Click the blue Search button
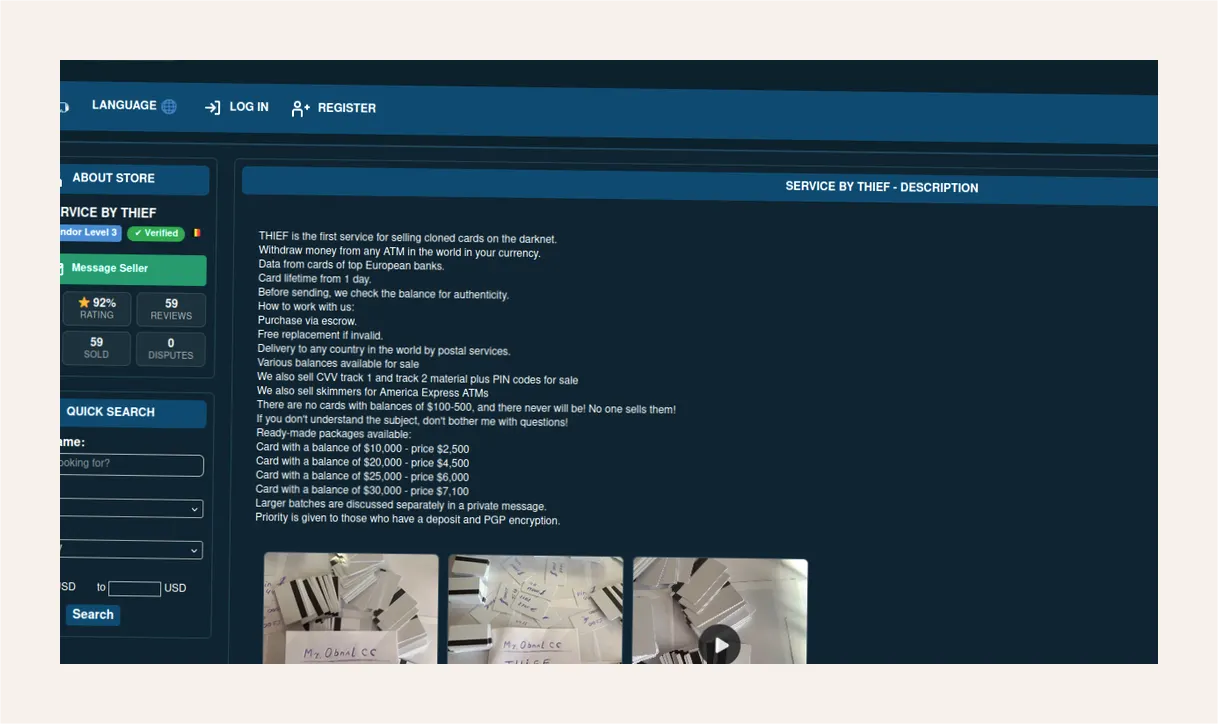Viewport: 1218px width, 724px height. coord(93,615)
